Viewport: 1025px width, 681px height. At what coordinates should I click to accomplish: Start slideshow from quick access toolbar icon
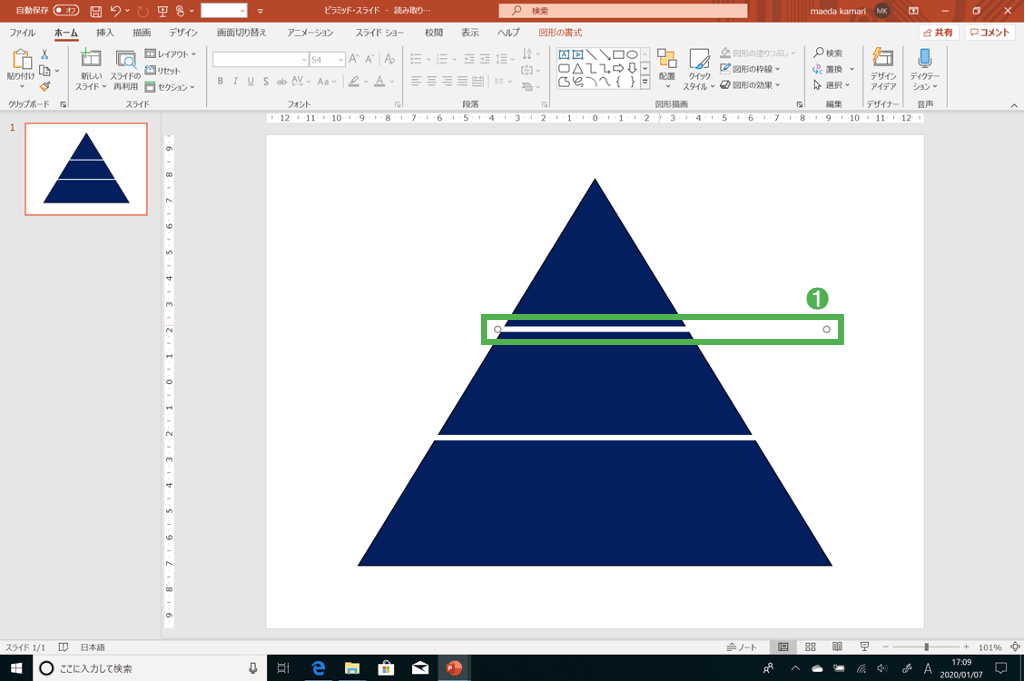163,11
